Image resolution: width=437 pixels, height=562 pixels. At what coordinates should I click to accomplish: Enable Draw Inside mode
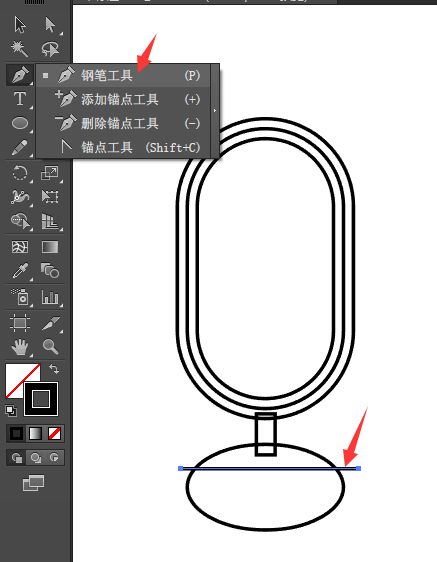[54, 458]
